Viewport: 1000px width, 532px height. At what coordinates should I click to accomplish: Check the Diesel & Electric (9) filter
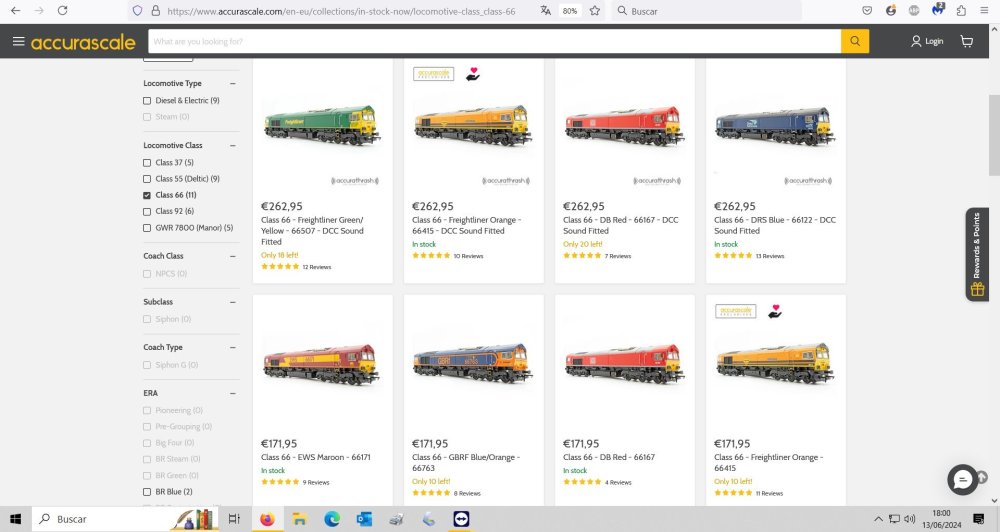(147, 101)
